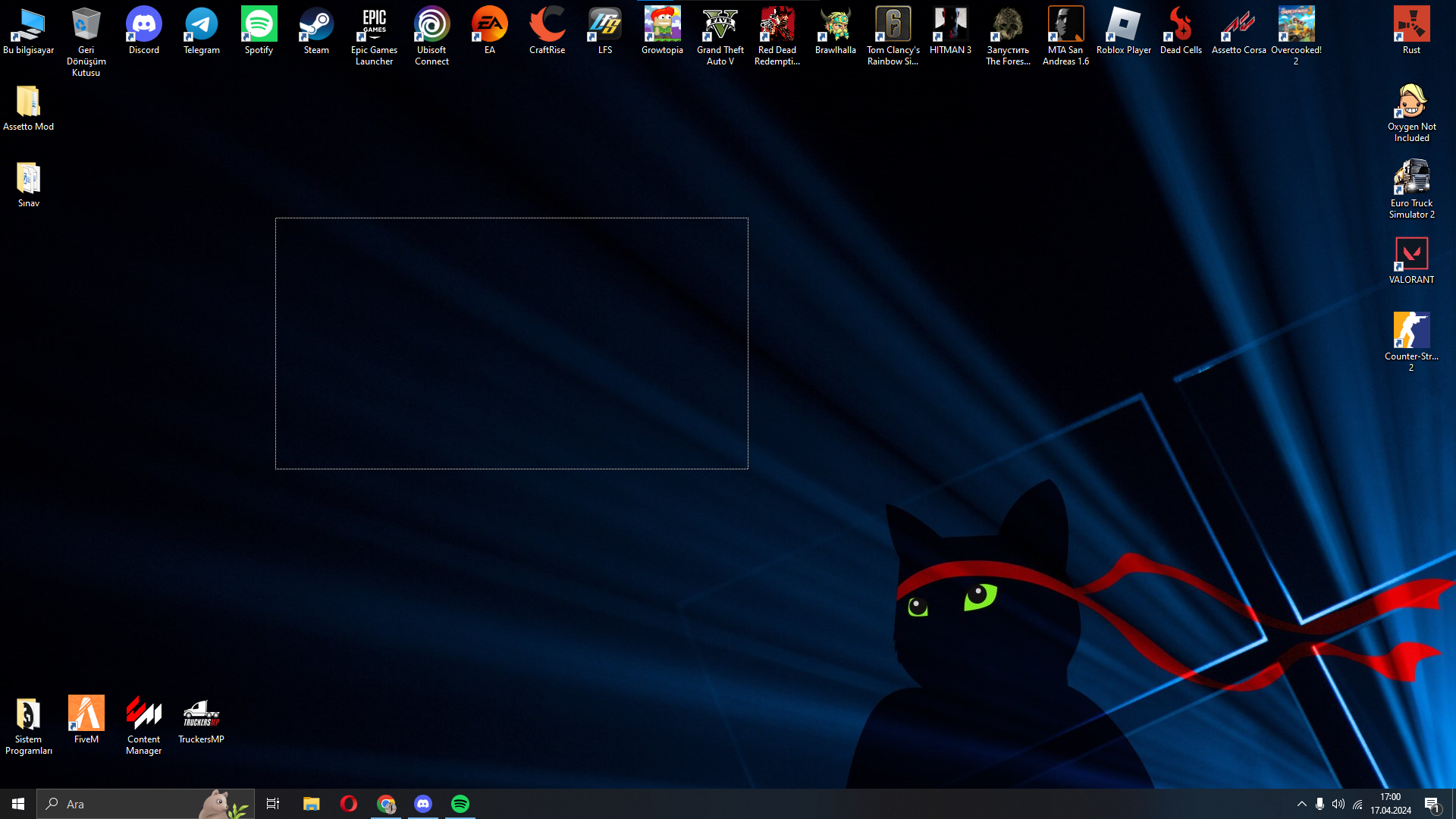Image resolution: width=1456 pixels, height=819 pixels.
Task: Select the Sınav folder
Action: pyautogui.click(x=29, y=184)
